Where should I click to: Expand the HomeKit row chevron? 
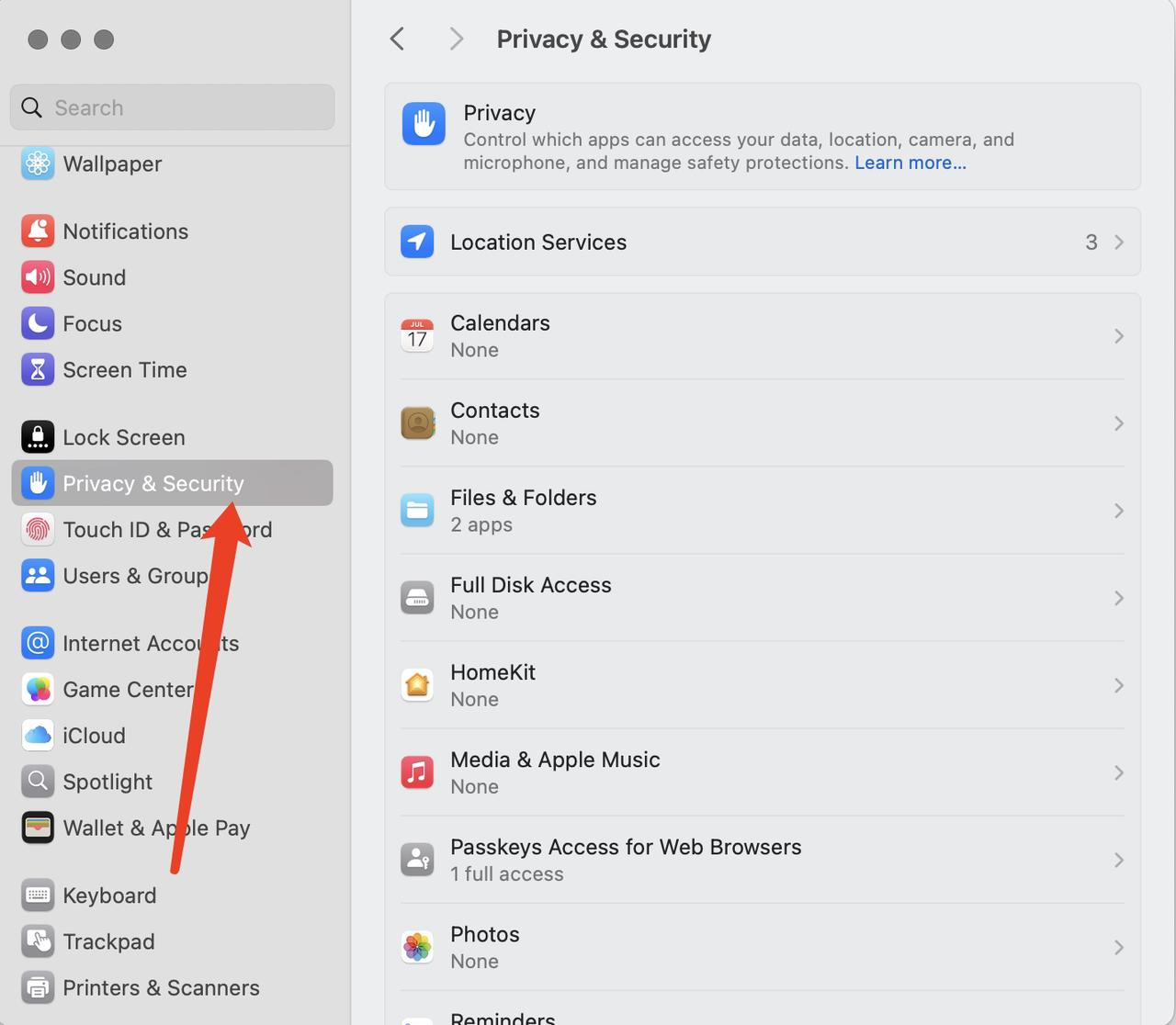[1119, 685]
